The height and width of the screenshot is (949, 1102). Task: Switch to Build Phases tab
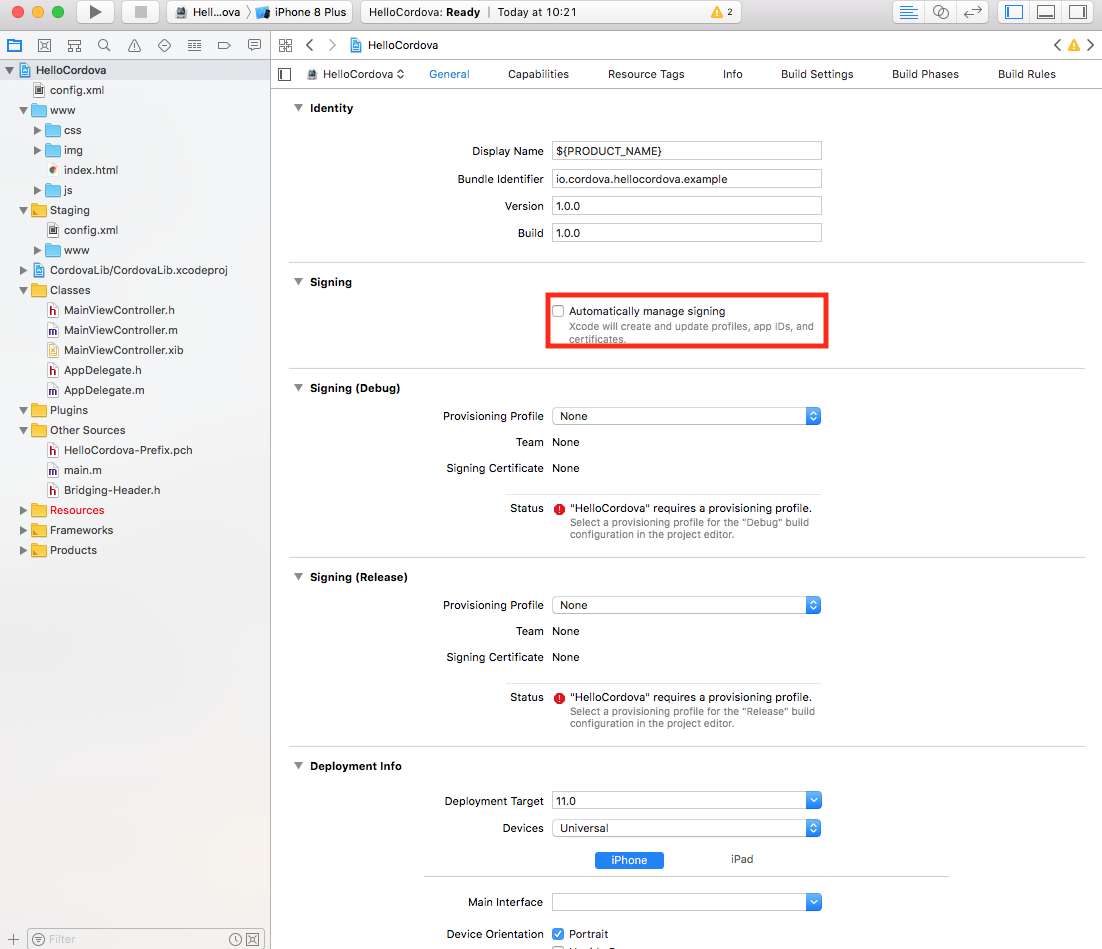click(925, 75)
